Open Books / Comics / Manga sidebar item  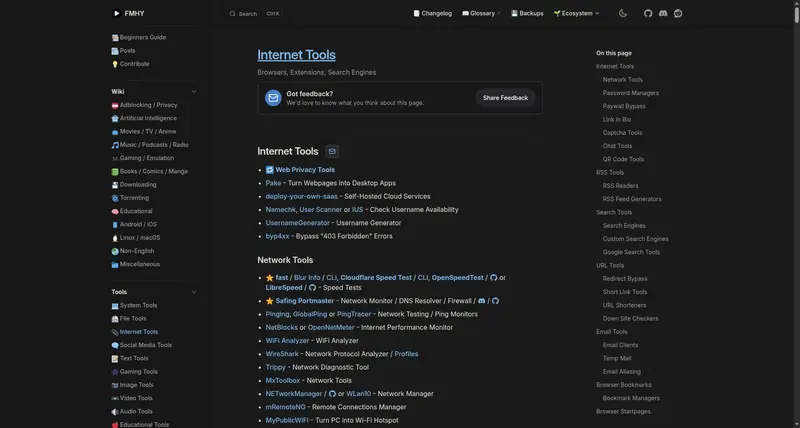(x=149, y=171)
